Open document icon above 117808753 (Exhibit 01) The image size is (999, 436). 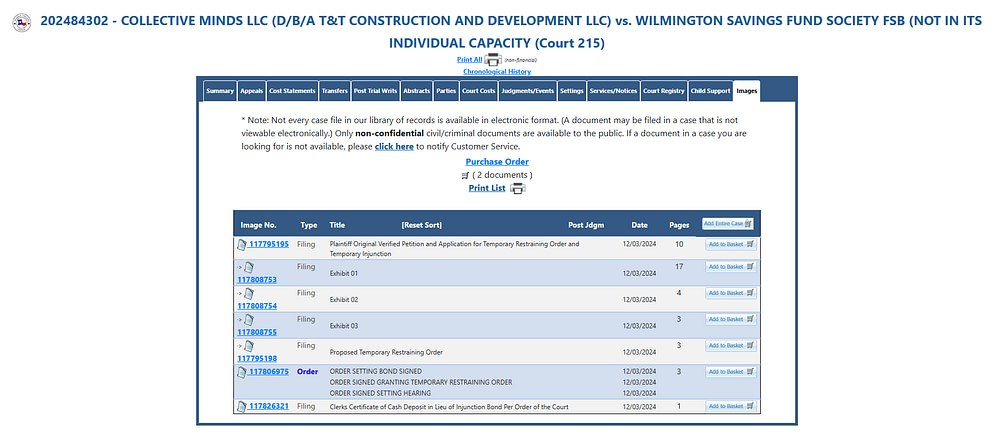[x=248, y=268]
